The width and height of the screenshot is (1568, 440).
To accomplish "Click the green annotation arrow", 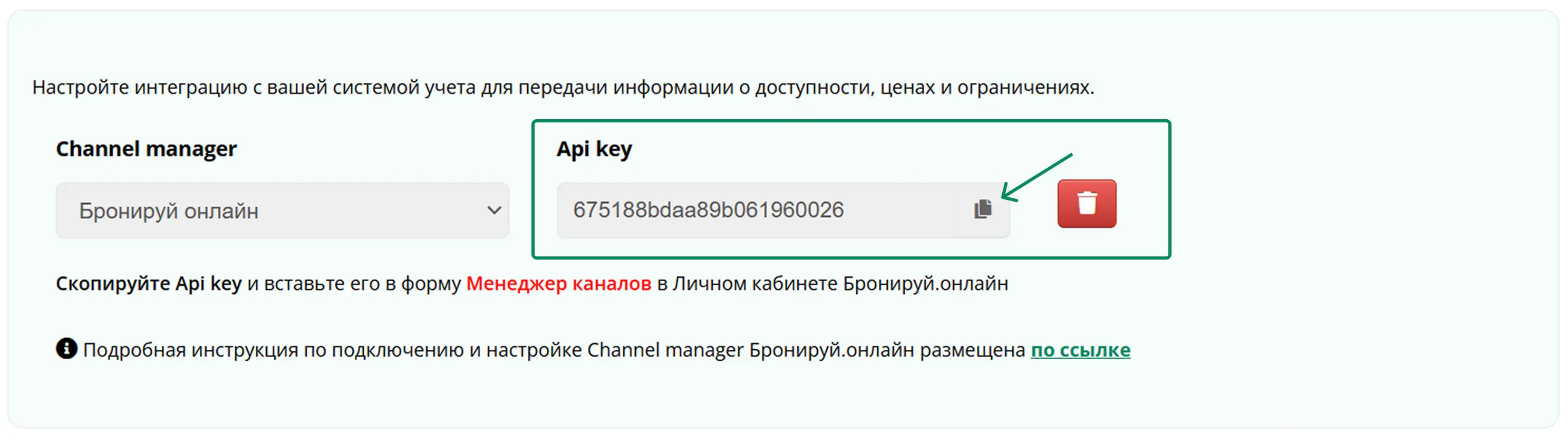I will (1037, 177).
